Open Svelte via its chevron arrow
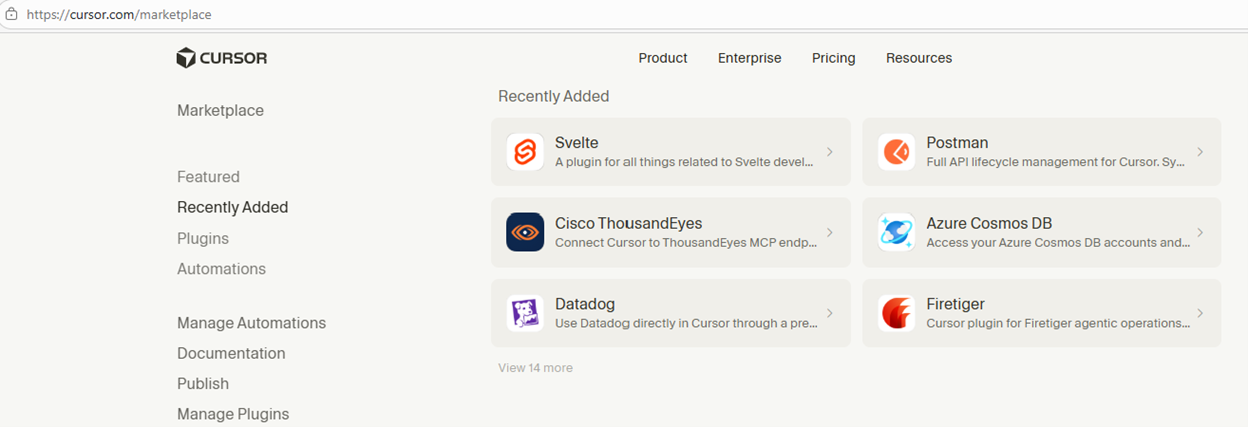The width and height of the screenshot is (1248, 427). tap(830, 152)
